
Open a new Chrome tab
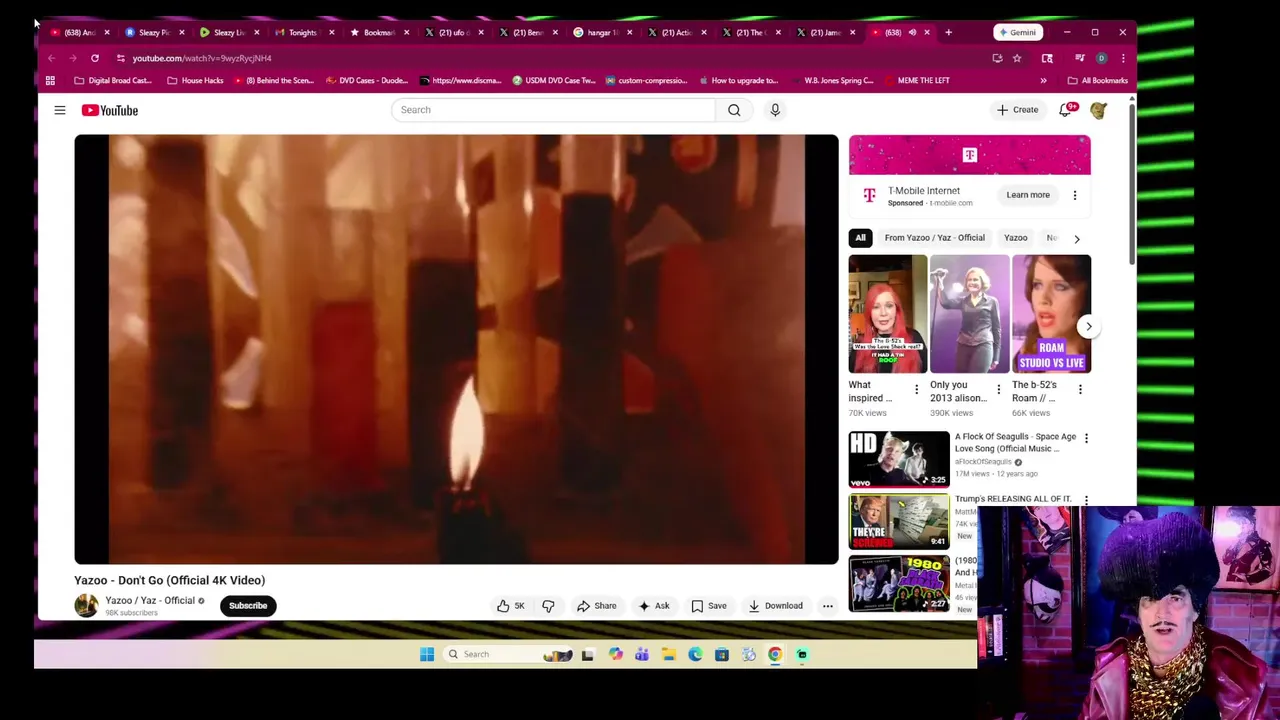pos(949,32)
